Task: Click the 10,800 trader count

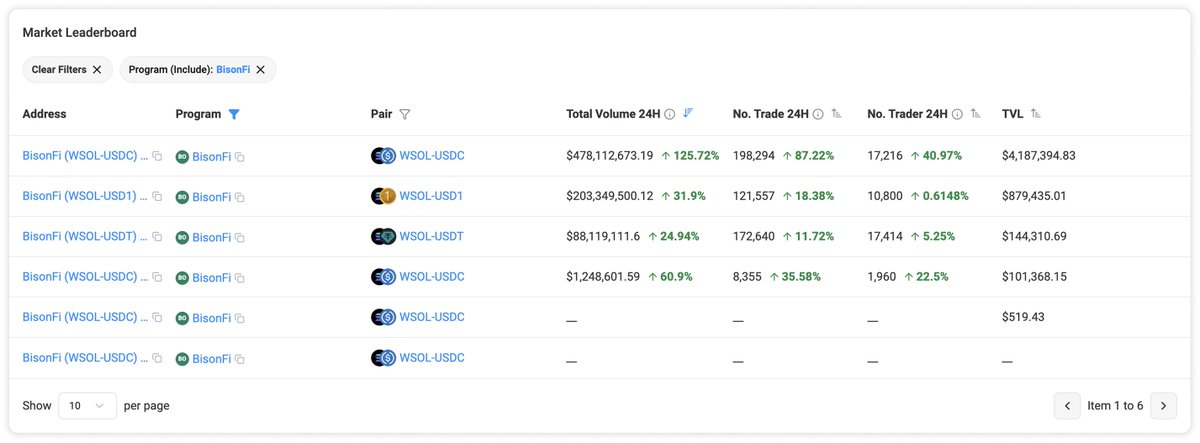Action: [x=886, y=196]
